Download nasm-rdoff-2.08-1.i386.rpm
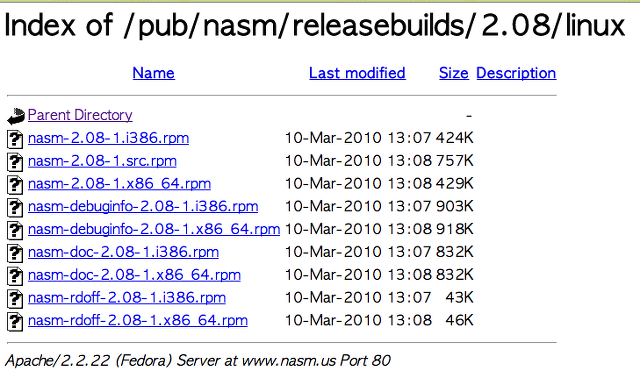Viewport: 640px width, 378px height. click(127, 298)
